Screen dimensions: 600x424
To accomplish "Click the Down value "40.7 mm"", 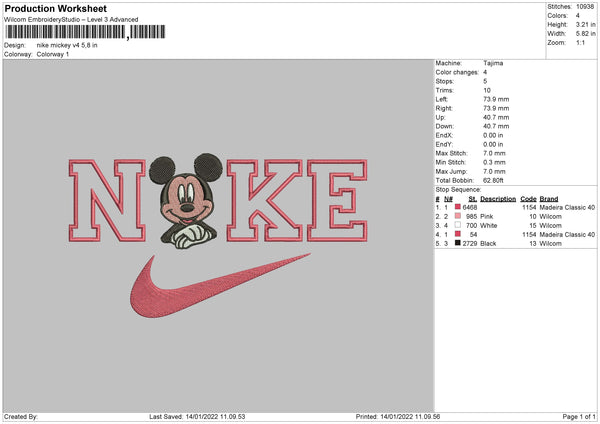I will [496, 126].
